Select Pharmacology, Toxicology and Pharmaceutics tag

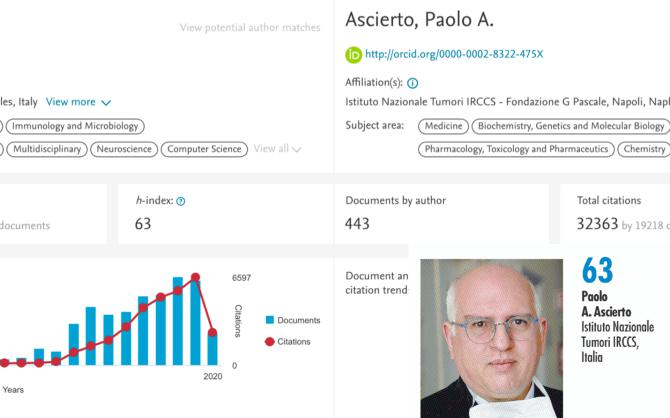pyautogui.click(x=516, y=149)
